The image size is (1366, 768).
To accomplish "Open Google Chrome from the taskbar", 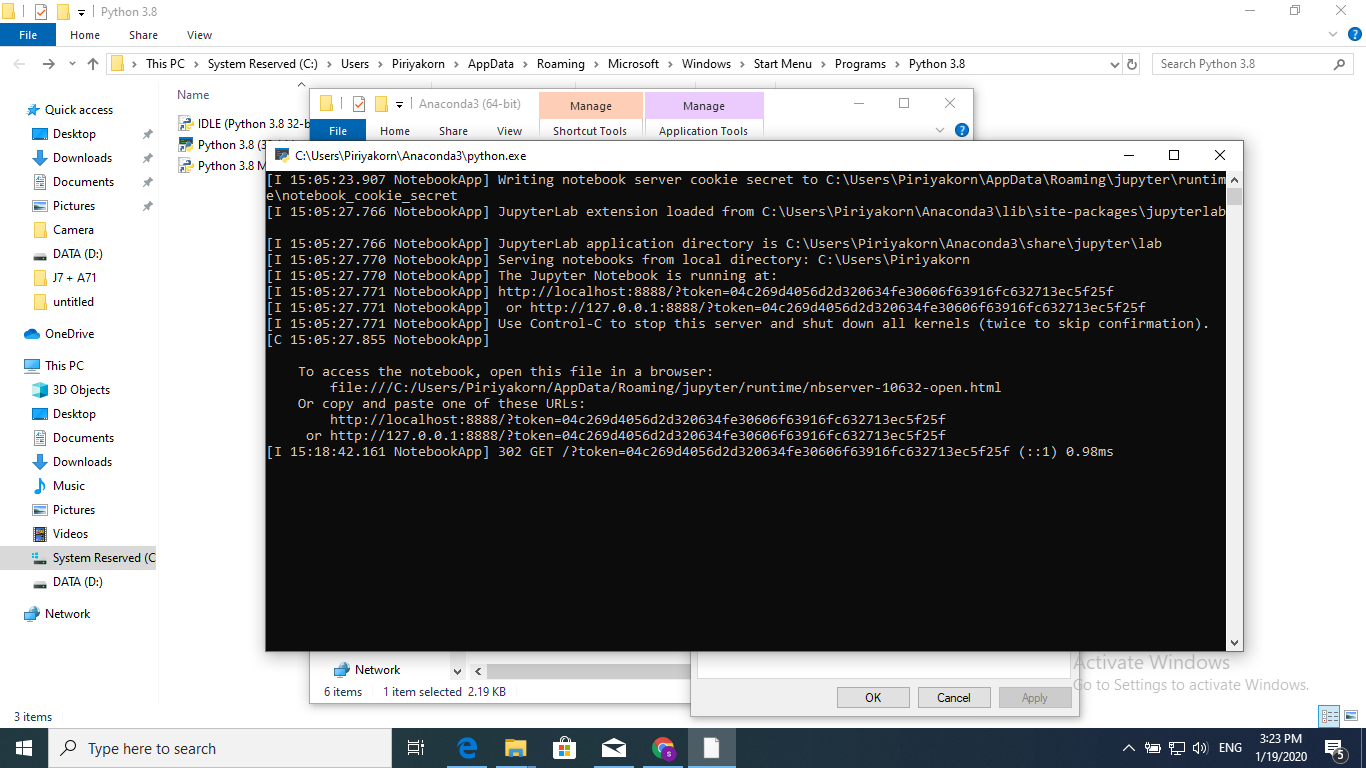I will (x=663, y=747).
